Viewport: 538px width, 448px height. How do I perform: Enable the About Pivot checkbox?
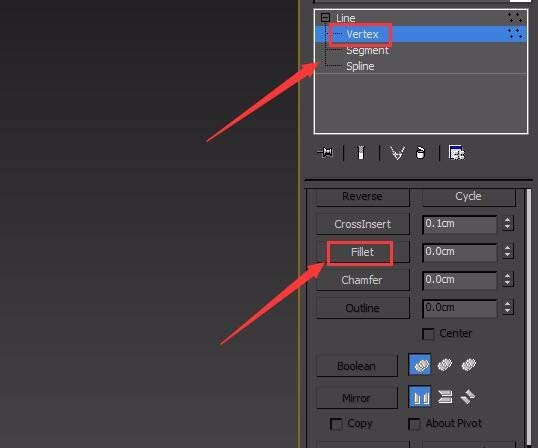point(414,424)
